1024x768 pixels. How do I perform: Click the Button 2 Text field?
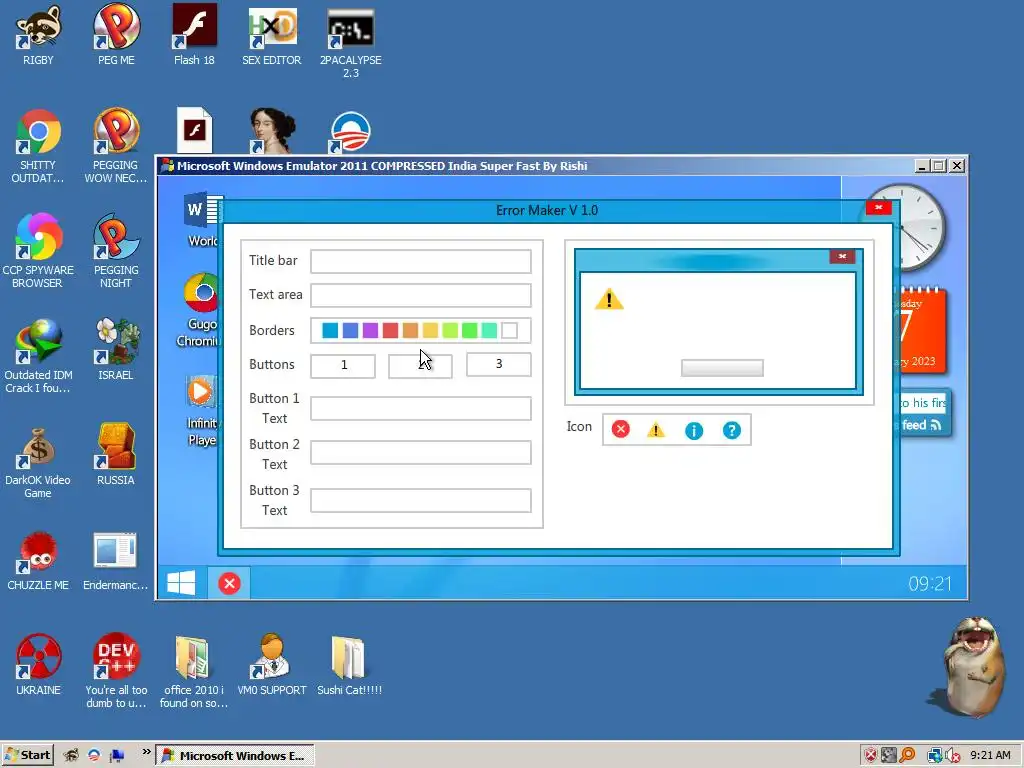coord(421,453)
